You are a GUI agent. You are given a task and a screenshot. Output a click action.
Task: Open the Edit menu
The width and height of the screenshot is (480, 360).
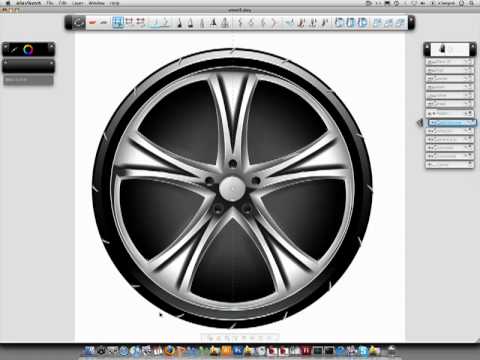(x=62, y=3)
